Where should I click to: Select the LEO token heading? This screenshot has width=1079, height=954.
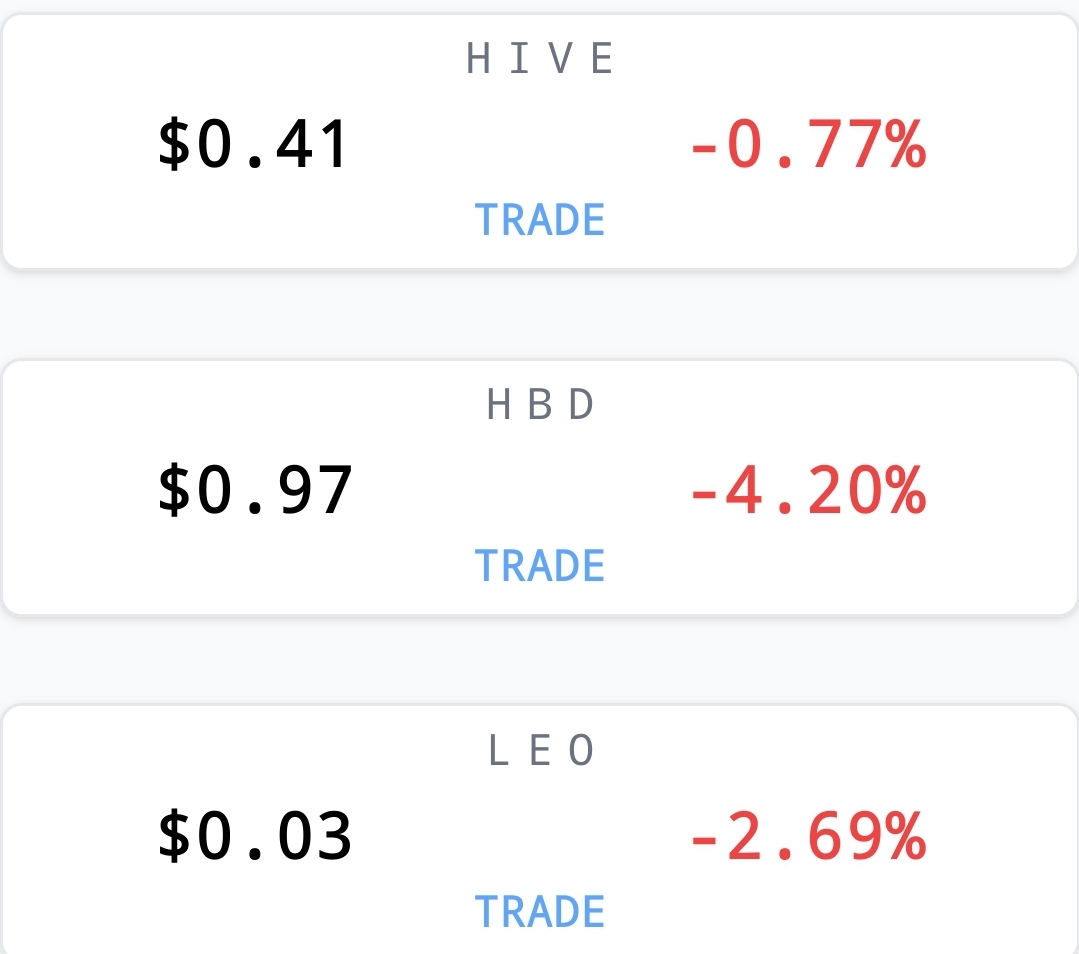click(540, 750)
